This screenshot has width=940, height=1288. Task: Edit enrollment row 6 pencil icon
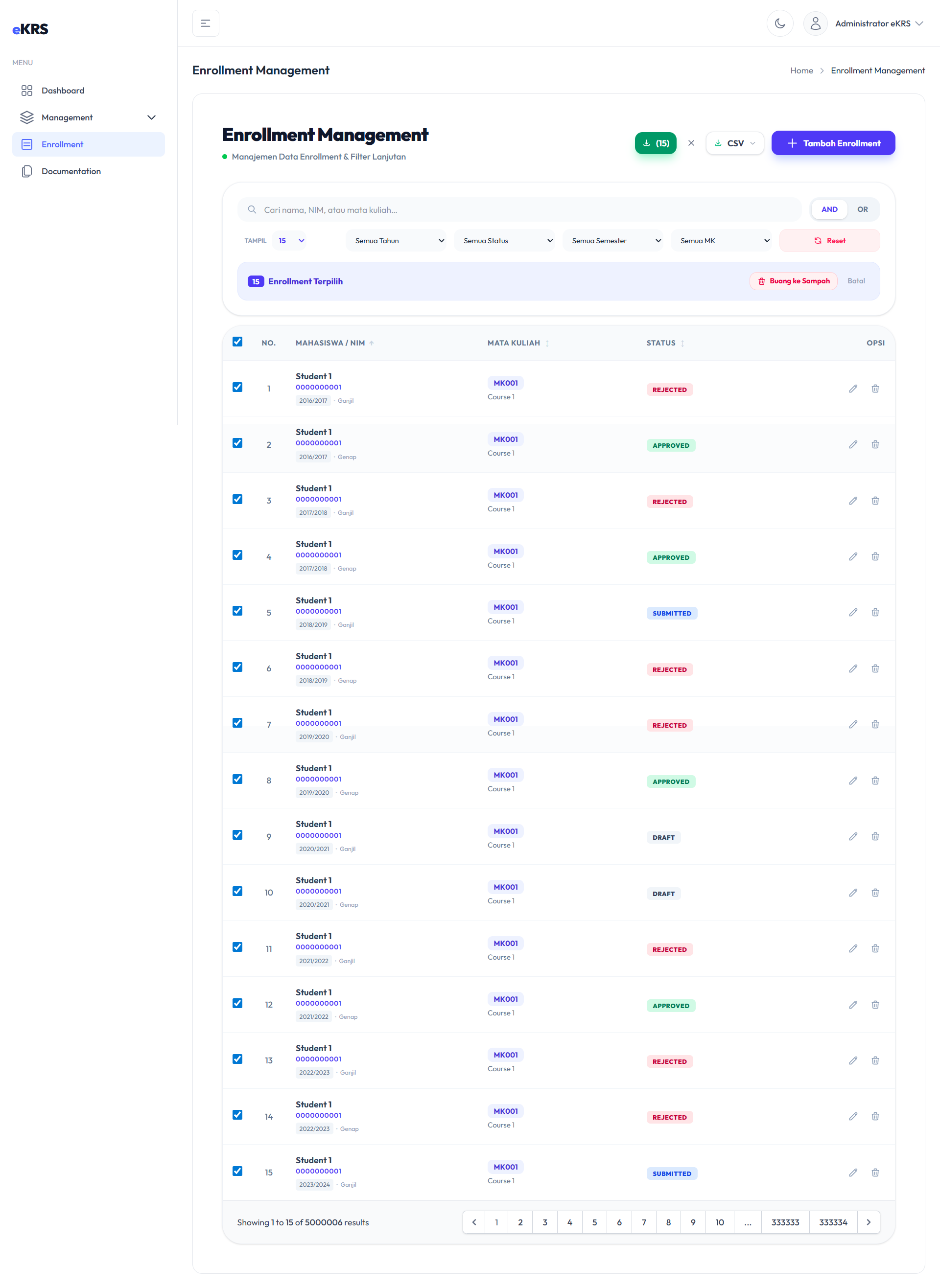point(852,668)
